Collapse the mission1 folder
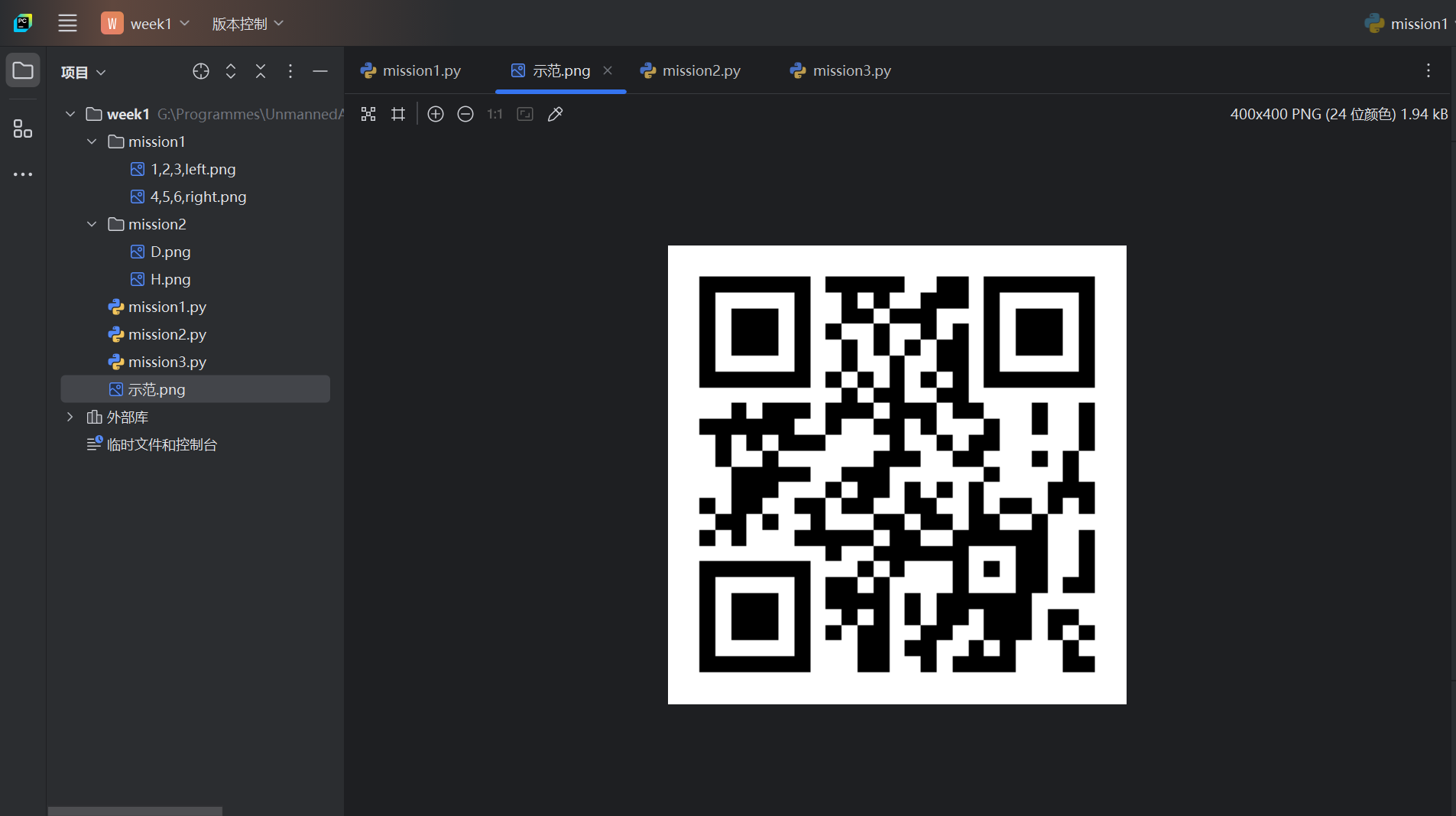 coord(92,141)
